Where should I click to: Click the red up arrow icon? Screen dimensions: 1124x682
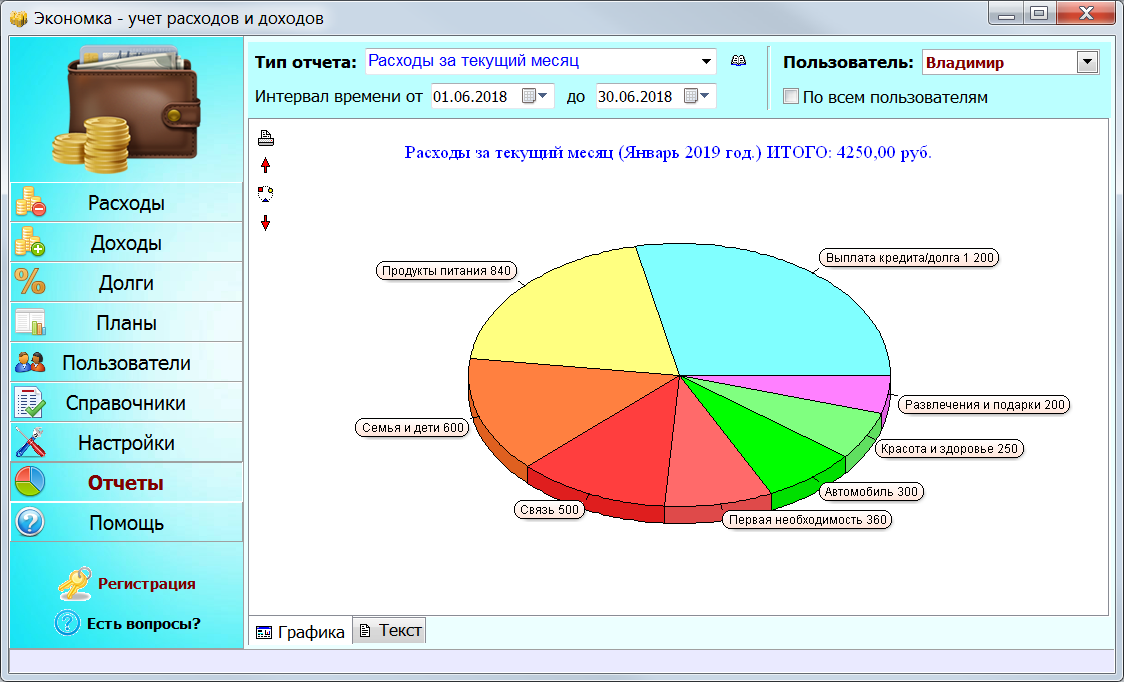[x=266, y=166]
